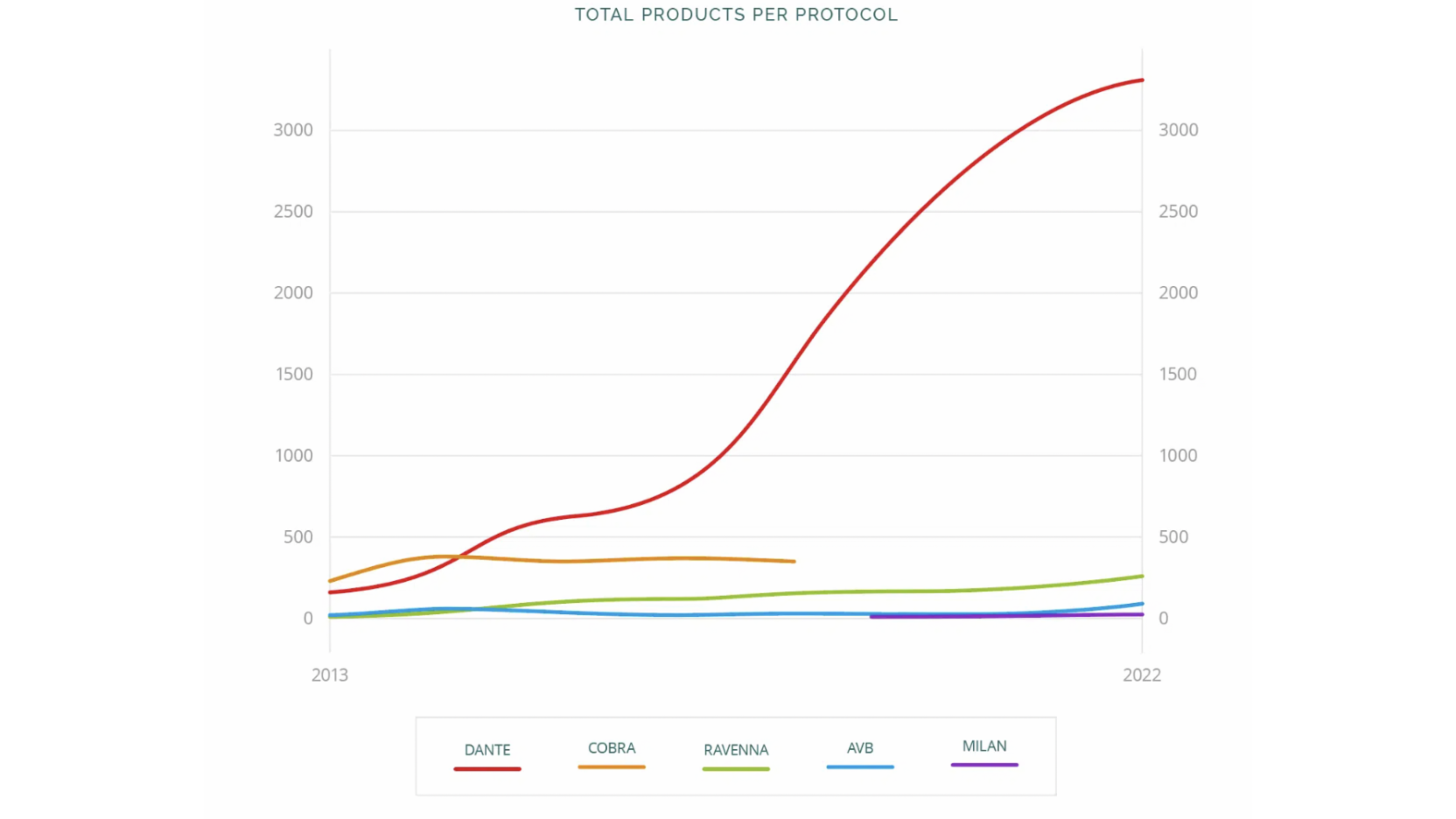Image resolution: width=1456 pixels, height=819 pixels.
Task: Click the right axis 3000 label
Action: point(1178,130)
